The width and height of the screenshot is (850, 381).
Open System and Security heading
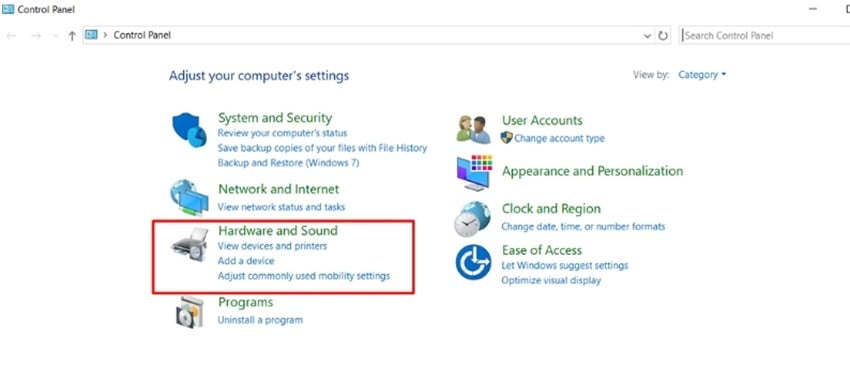click(x=275, y=118)
